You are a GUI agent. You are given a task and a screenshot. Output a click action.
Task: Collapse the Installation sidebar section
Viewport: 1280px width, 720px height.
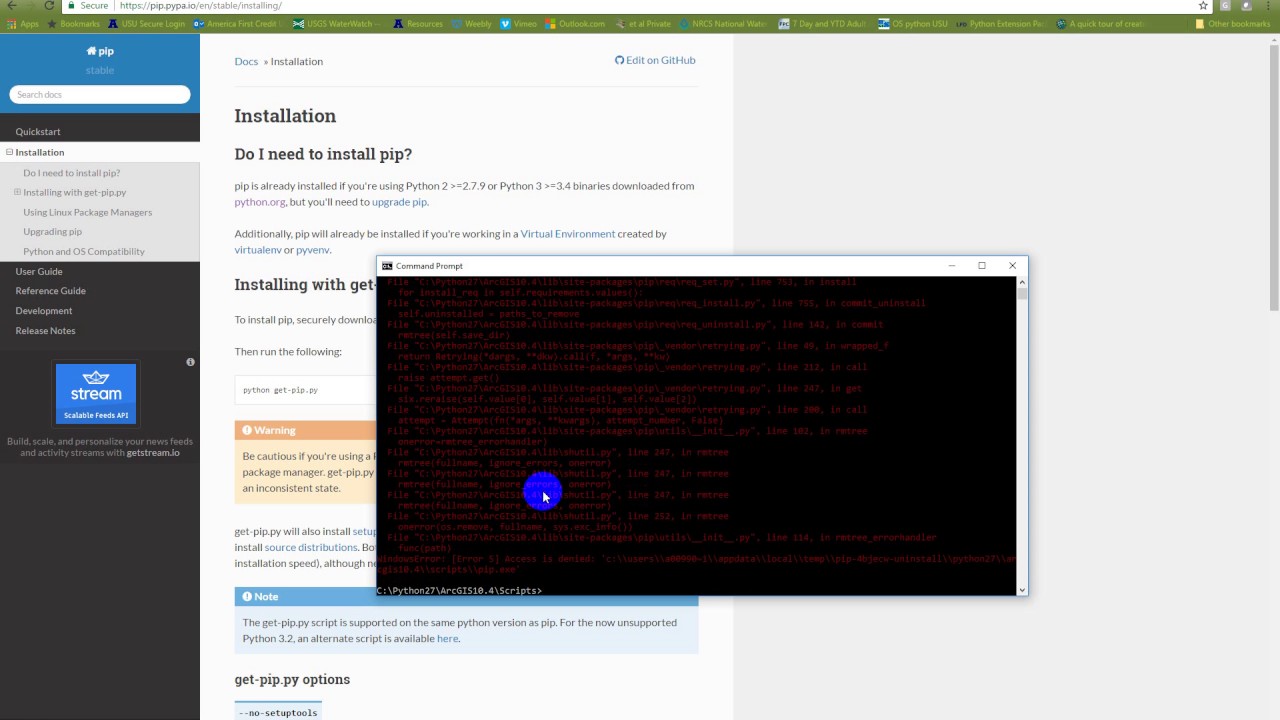pyautogui.click(x=9, y=152)
